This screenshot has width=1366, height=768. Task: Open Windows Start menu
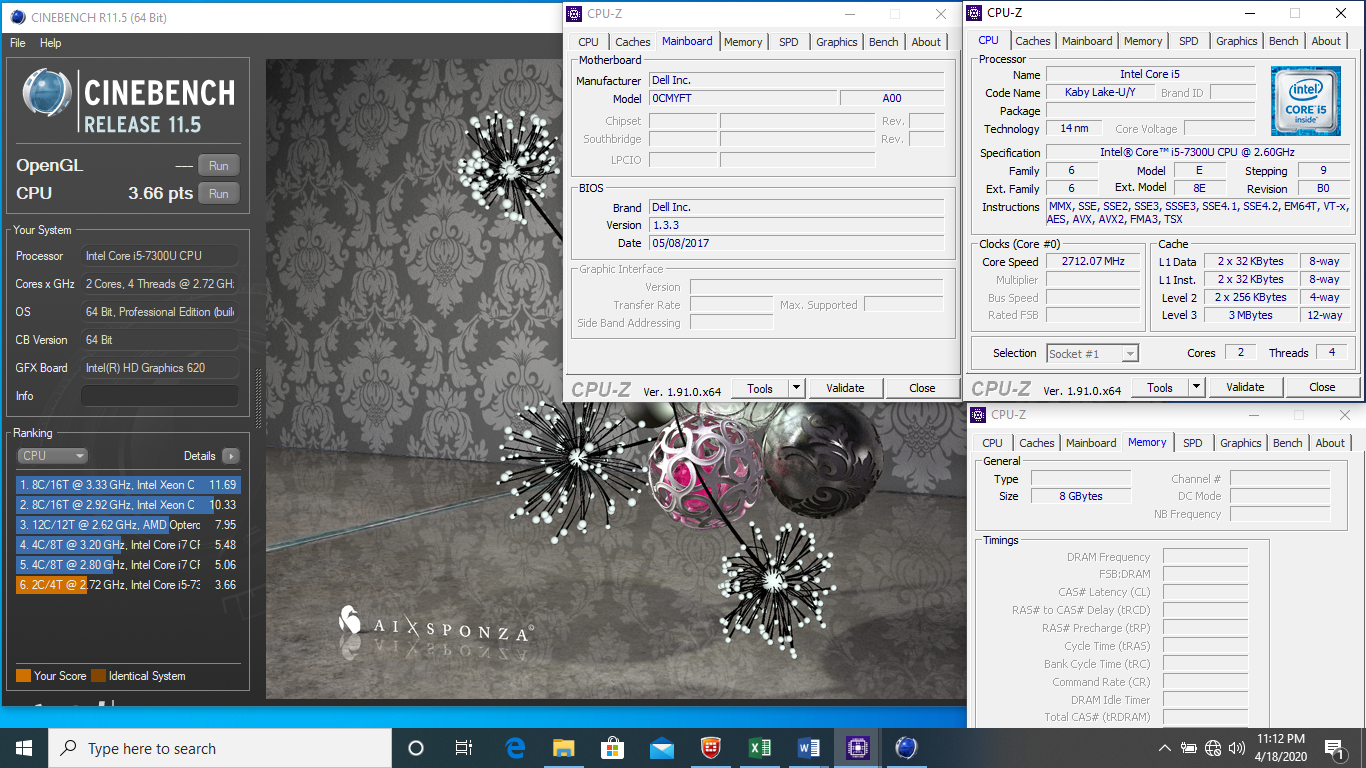click(x=24, y=748)
